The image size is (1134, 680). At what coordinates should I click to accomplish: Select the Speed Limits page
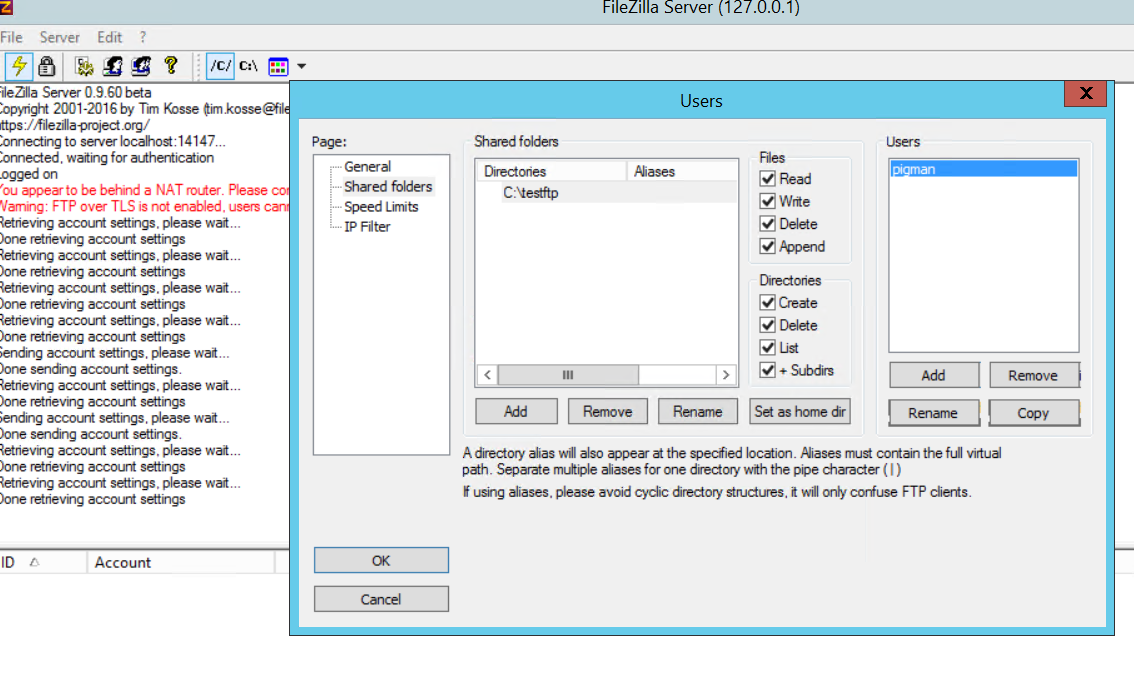[381, 207]
